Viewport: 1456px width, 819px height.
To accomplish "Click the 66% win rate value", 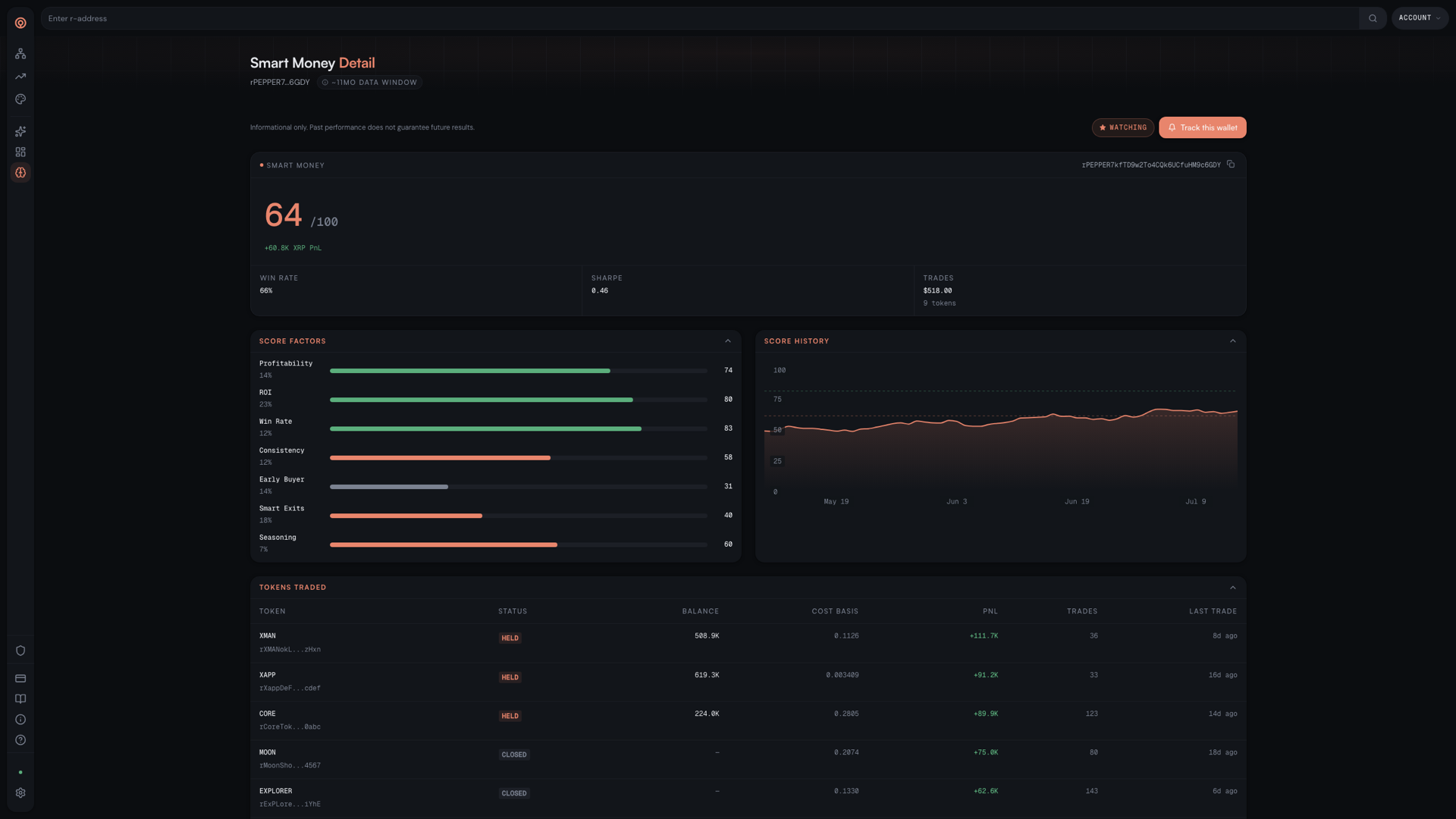I will click(x=266, y=291).
